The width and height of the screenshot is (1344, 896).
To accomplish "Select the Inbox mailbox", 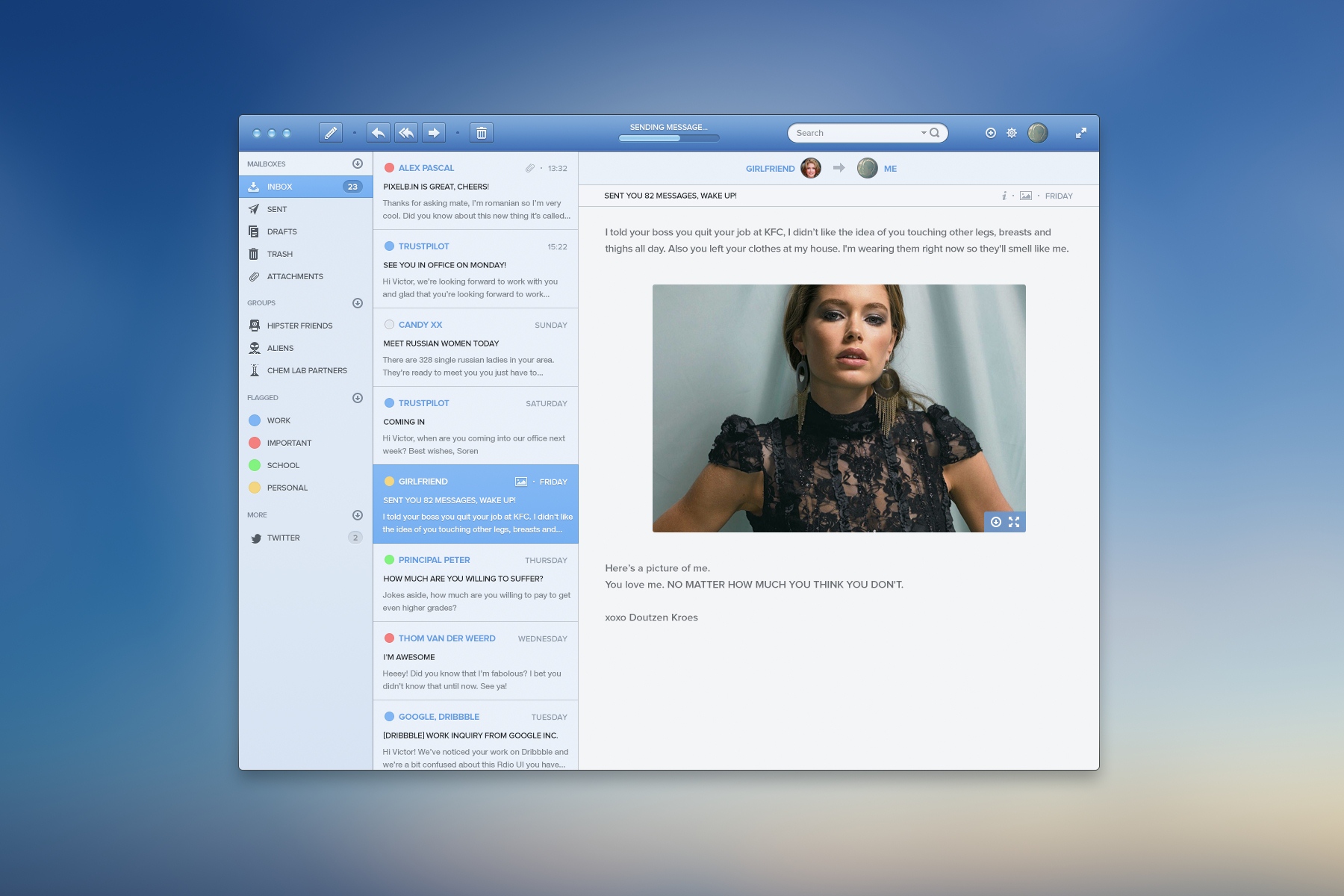I will [x=306, y=187].
